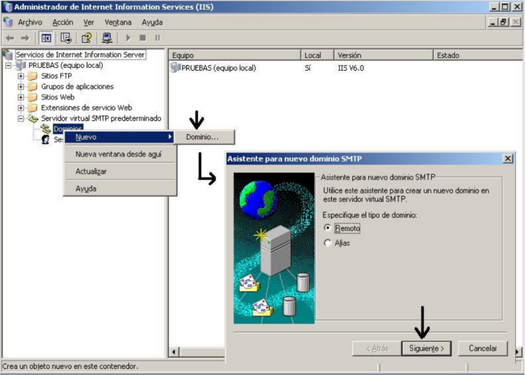Screen dimensions: 525x375
Task: Click the Export list toolbar icon
Action: click(66, 38)
